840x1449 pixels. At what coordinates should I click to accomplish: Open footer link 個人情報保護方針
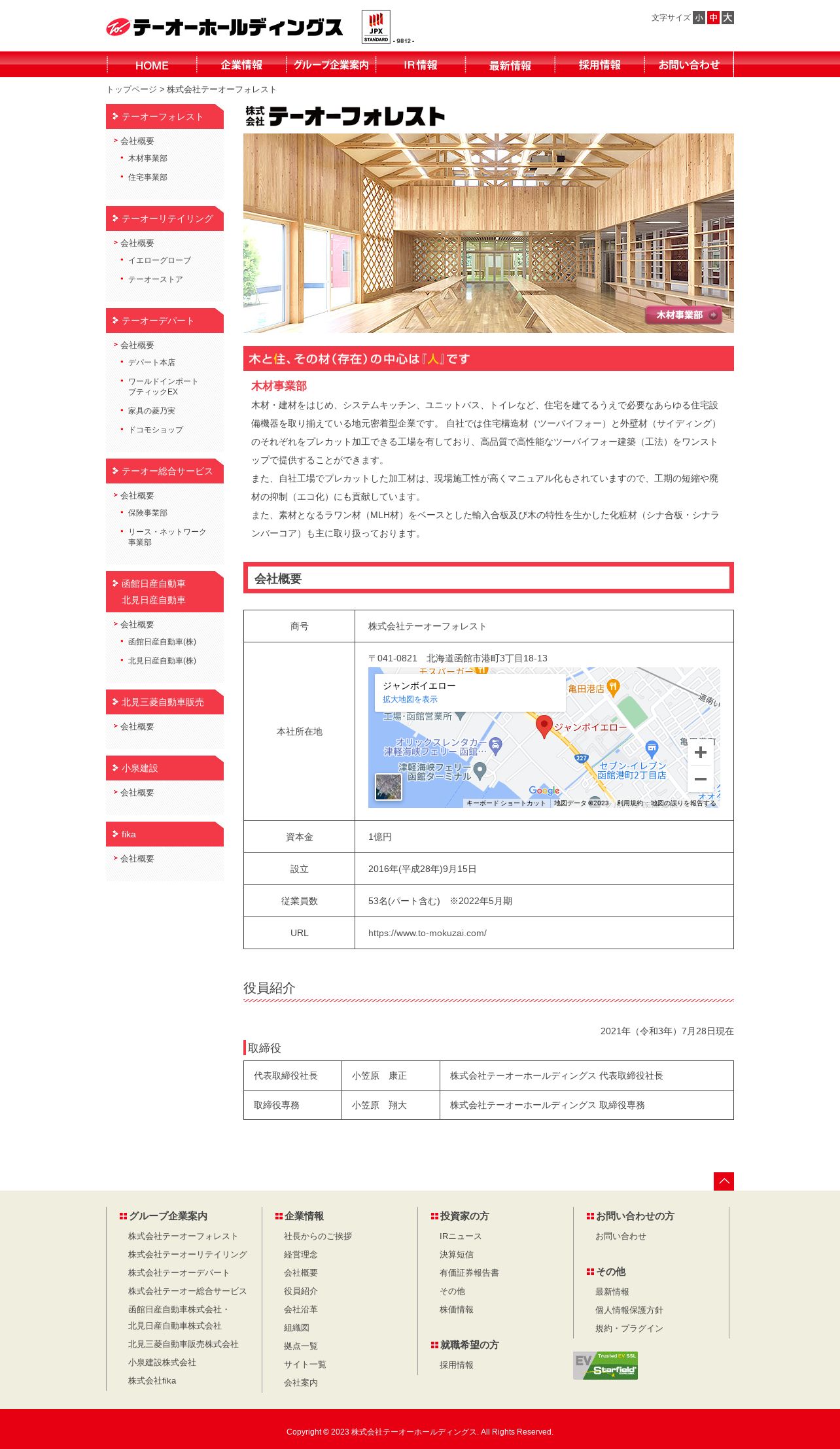click(x=629, y=1310)
